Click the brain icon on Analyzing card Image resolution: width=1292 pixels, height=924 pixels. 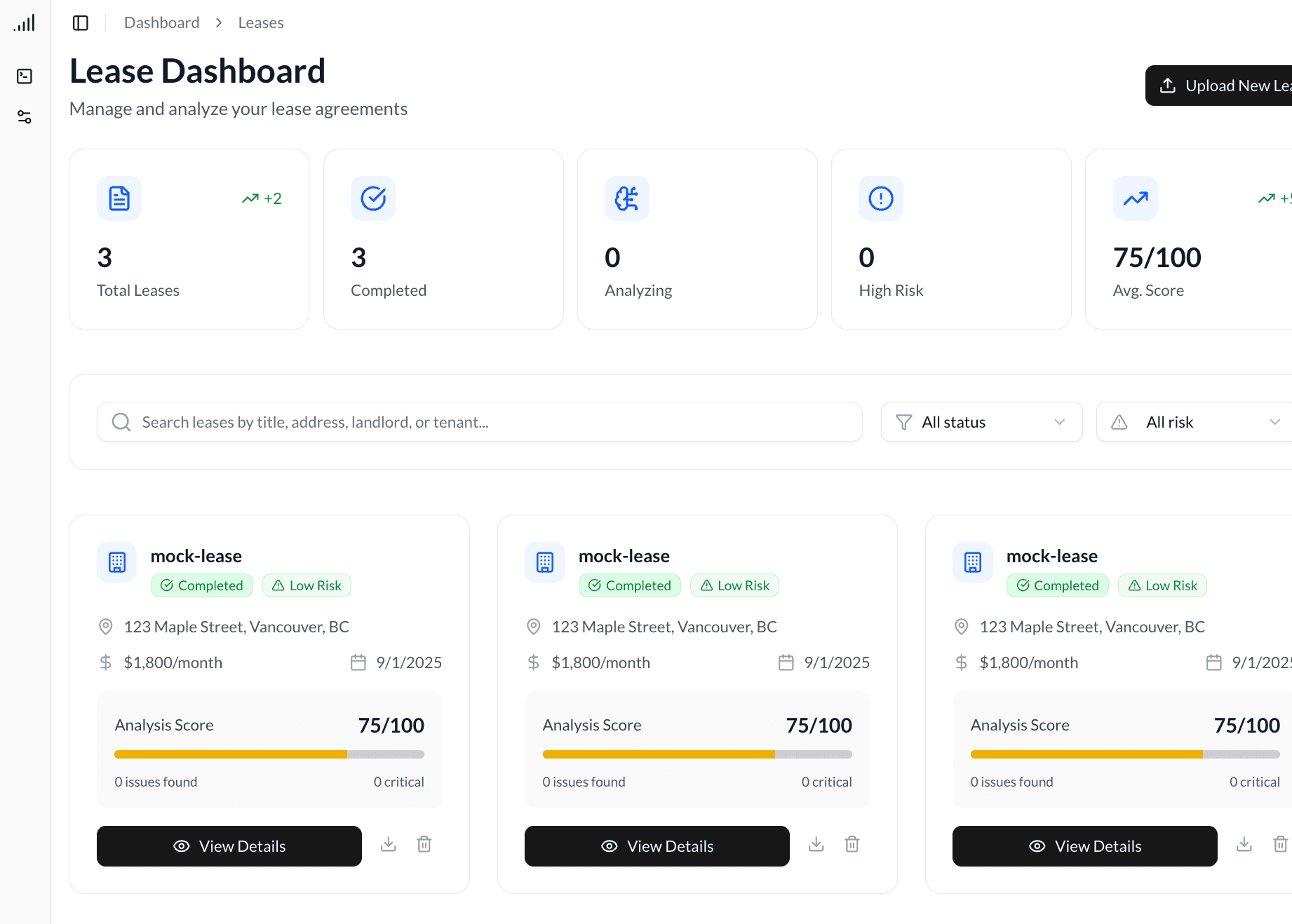(x=626, y=198)
